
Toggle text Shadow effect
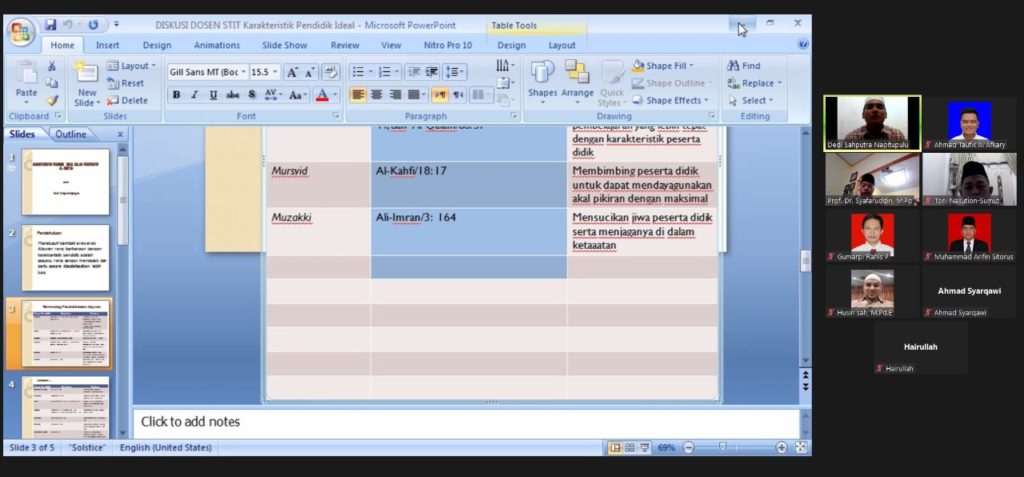click(x=251, y=95)
